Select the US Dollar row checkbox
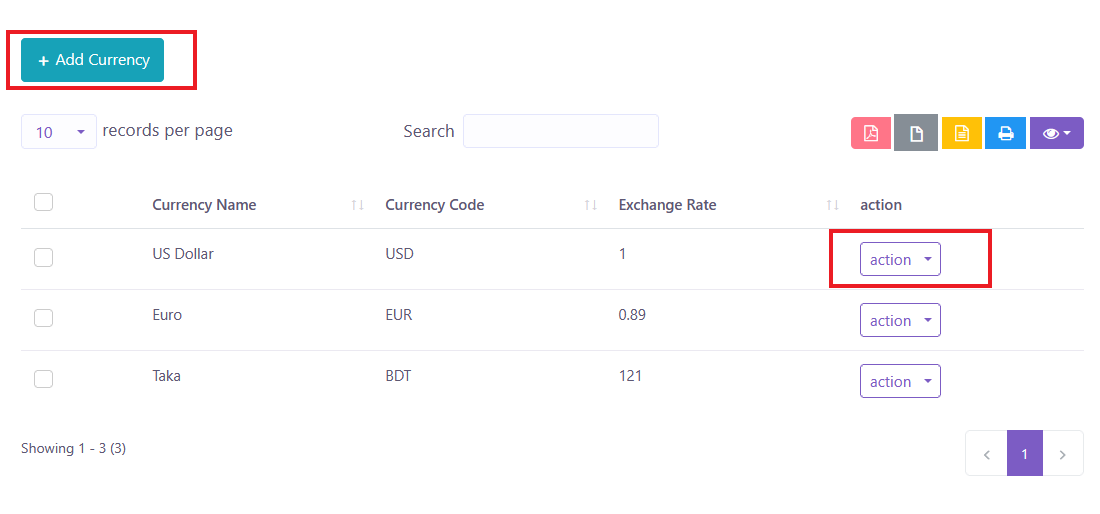1100x514 pixels. tap(43, 257)
